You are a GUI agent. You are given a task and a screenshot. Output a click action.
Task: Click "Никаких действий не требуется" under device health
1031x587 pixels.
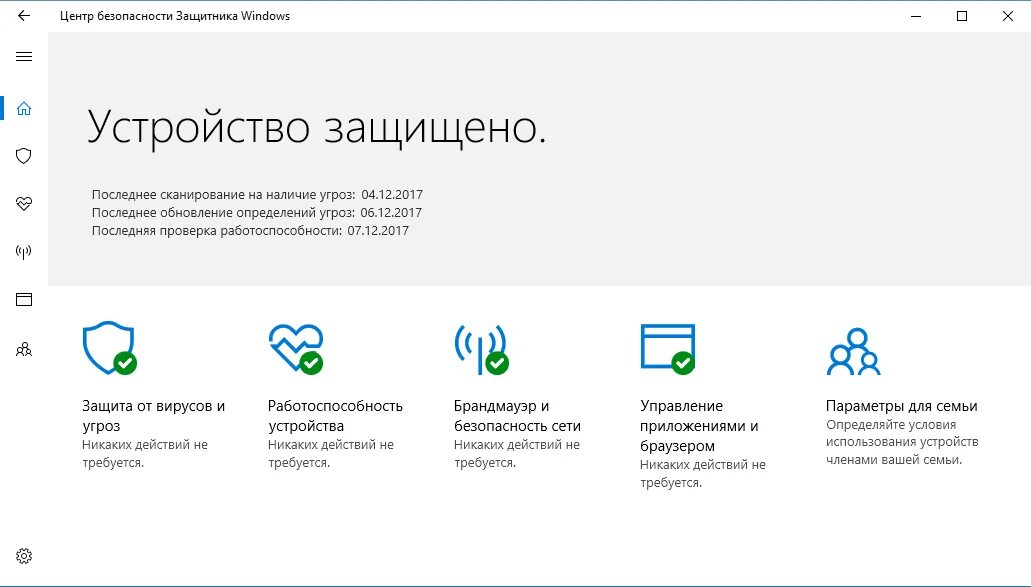331,454
